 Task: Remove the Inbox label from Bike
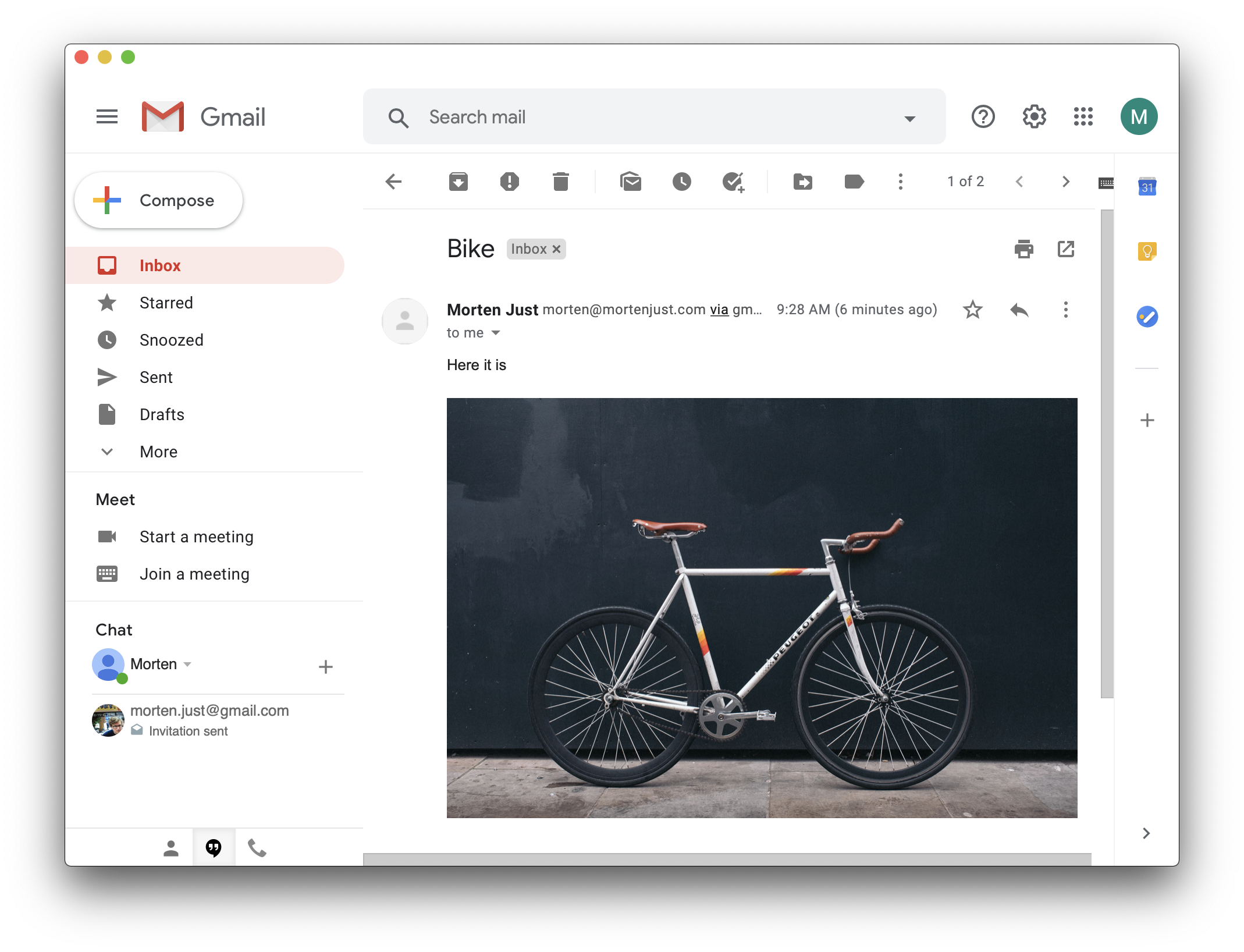[556, 249]
